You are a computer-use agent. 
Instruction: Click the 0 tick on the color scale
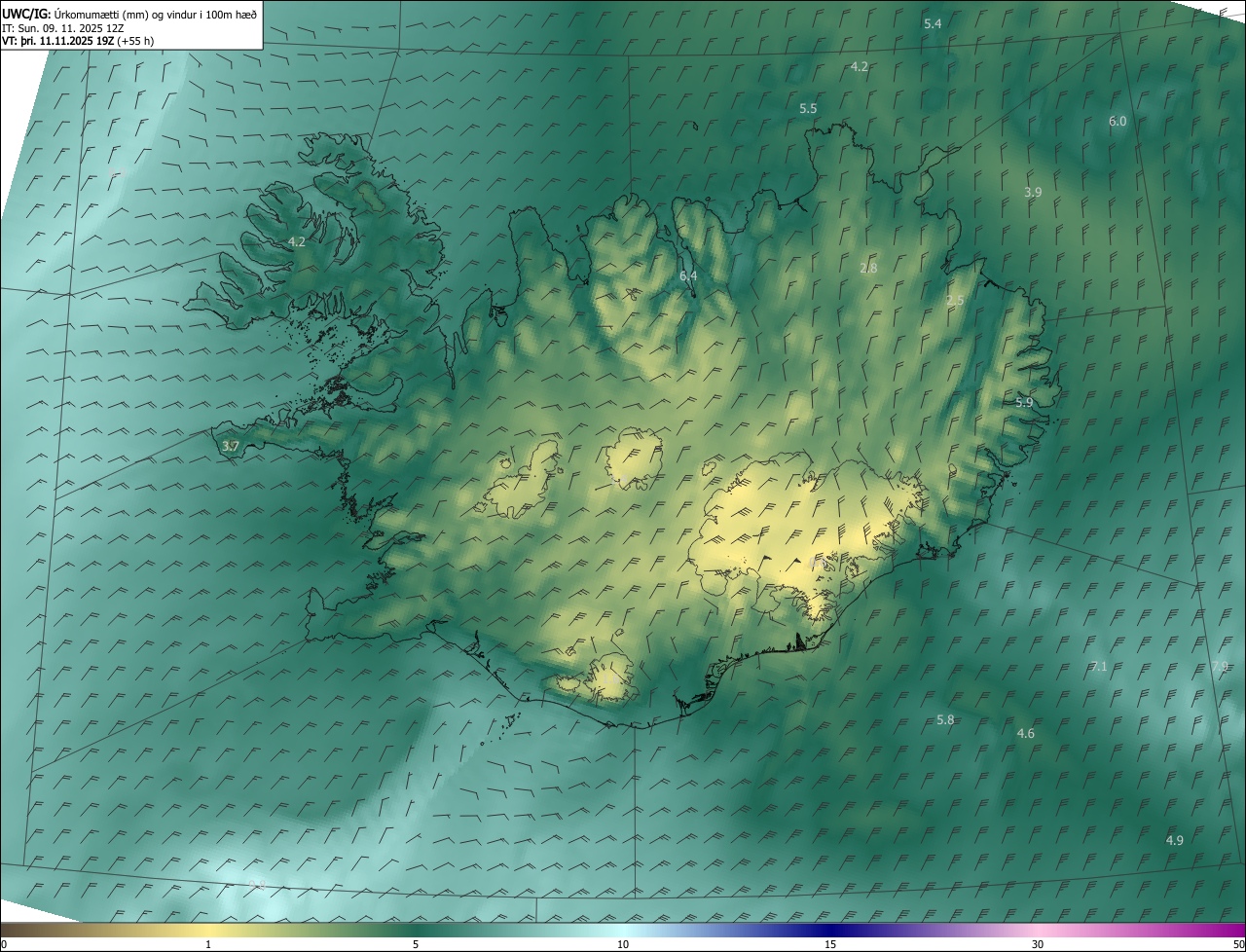4,945
